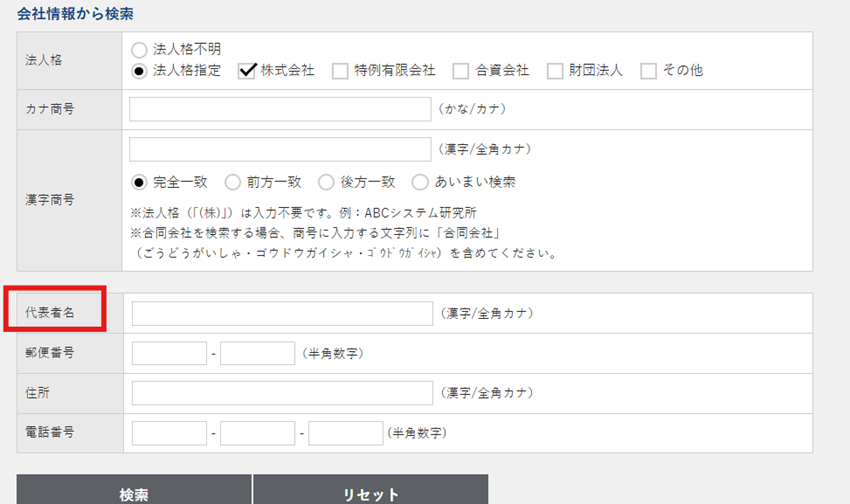The height and width of the screenshot is (504, 850).
Task: Select the 法人格指定 radio button
Action: coord(140,71)
